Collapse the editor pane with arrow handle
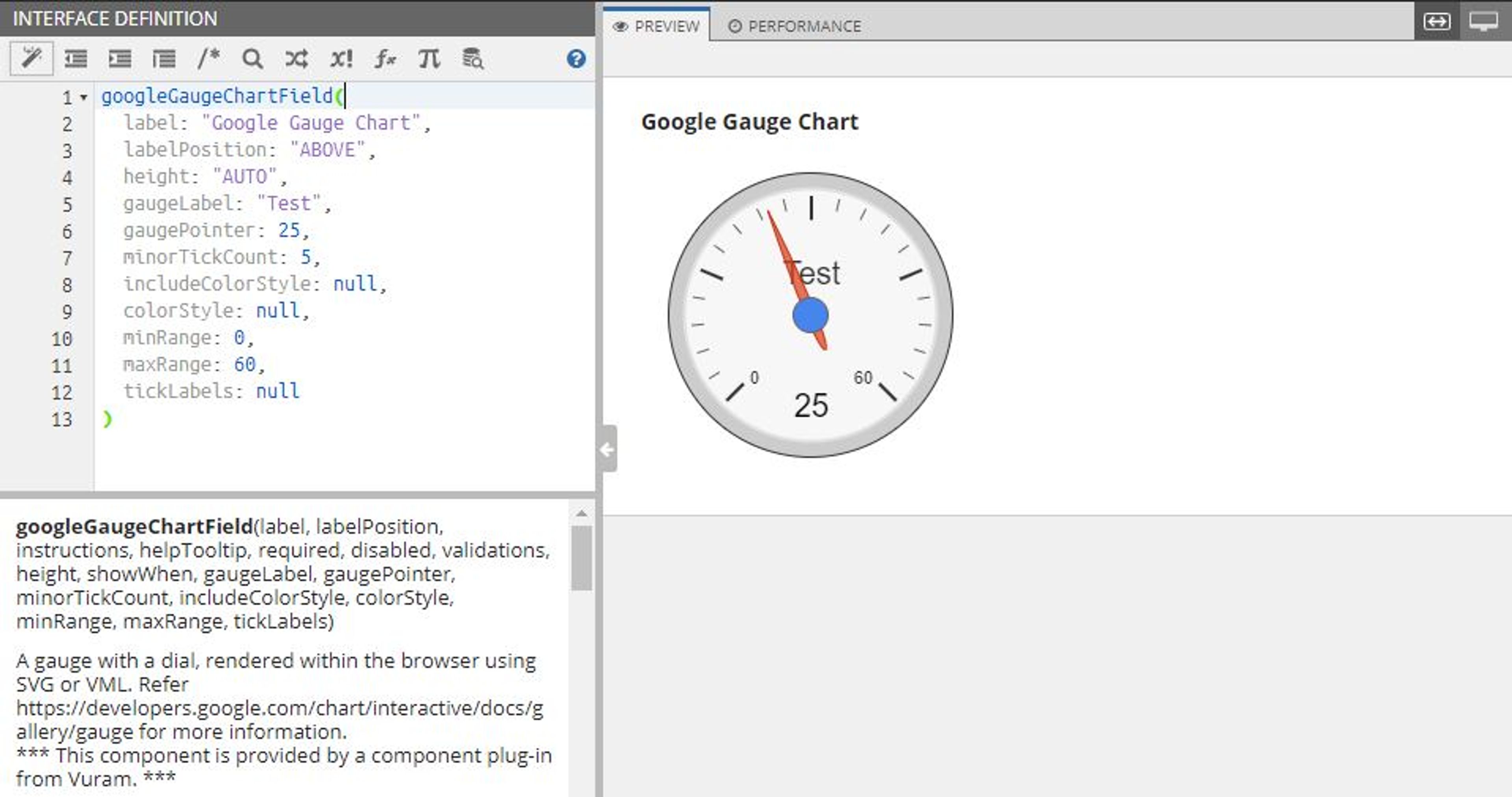1512x797 pixels. pos(608,449)
